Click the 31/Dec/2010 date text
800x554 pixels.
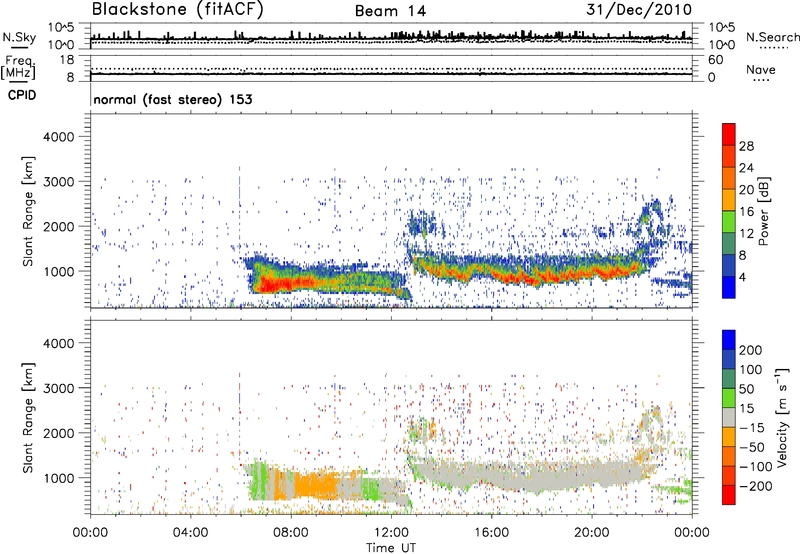tap(639, 10)
